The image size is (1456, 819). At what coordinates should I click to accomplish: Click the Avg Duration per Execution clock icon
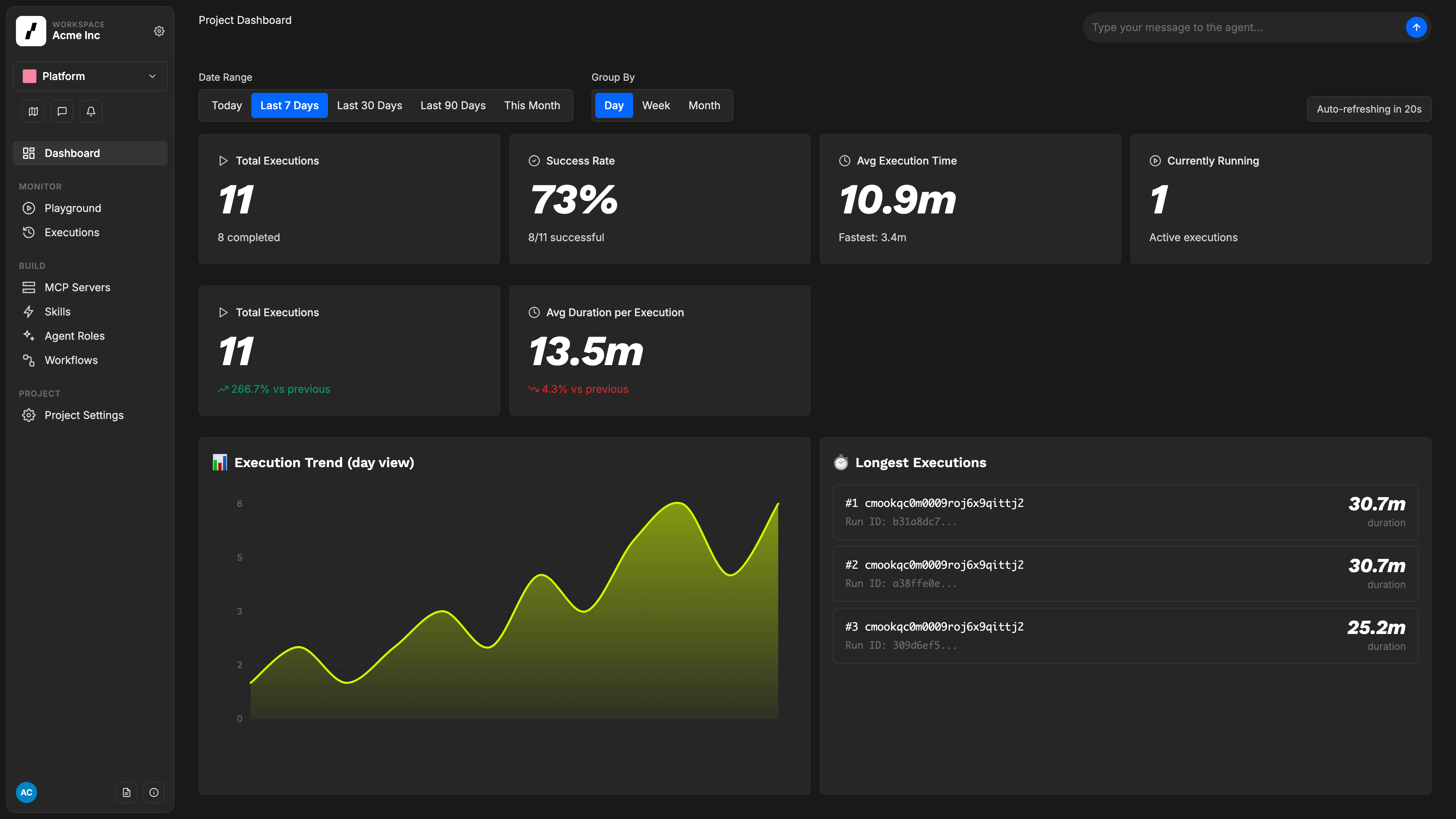click(534, 312)
